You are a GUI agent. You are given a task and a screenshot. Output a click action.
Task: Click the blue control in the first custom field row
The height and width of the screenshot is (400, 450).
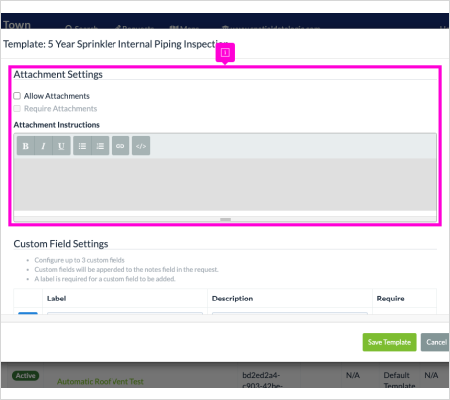(28, 313)
